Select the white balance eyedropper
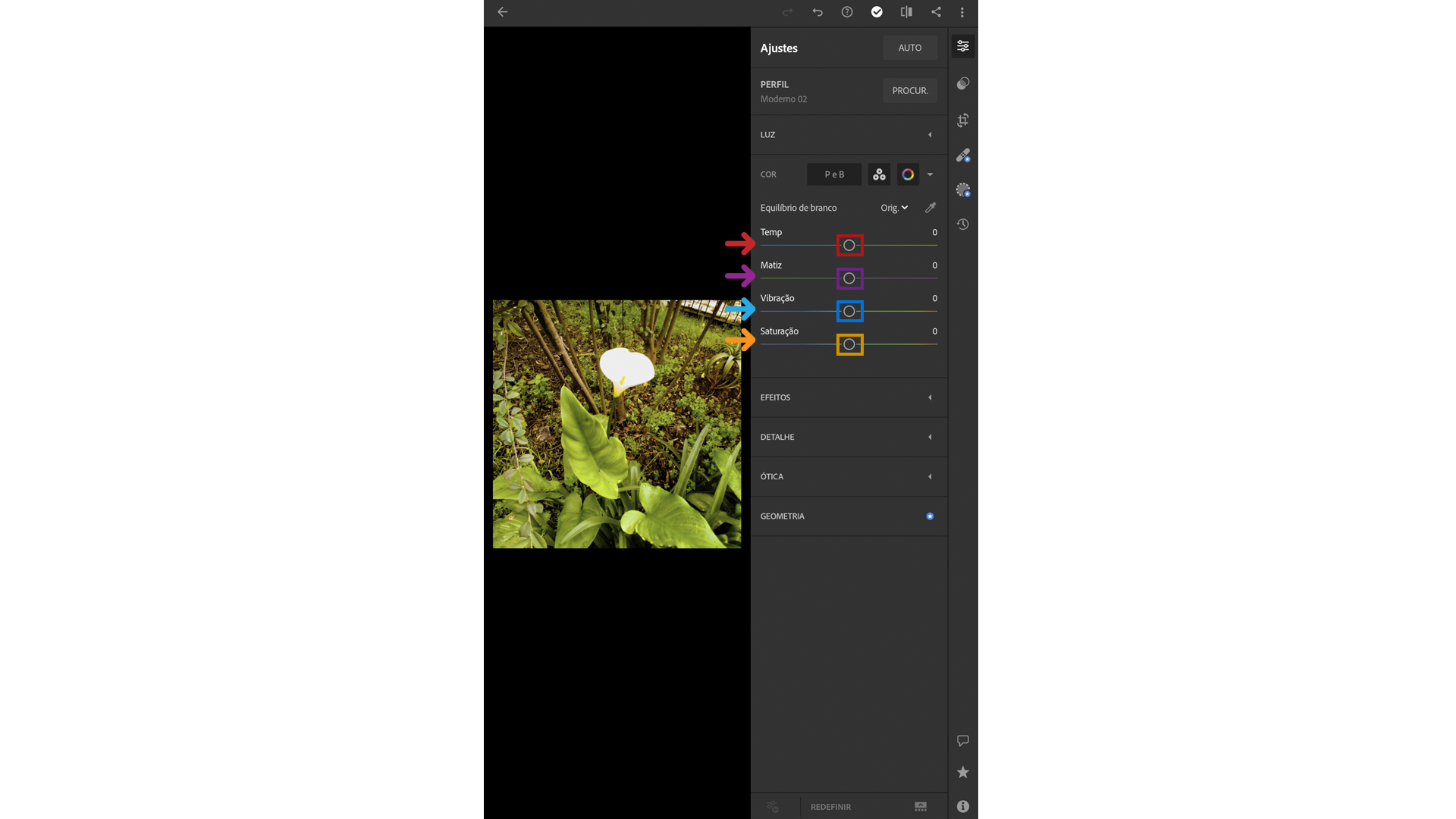The height and width of the screenshot is (819, 1456). [x=930, y=208]
